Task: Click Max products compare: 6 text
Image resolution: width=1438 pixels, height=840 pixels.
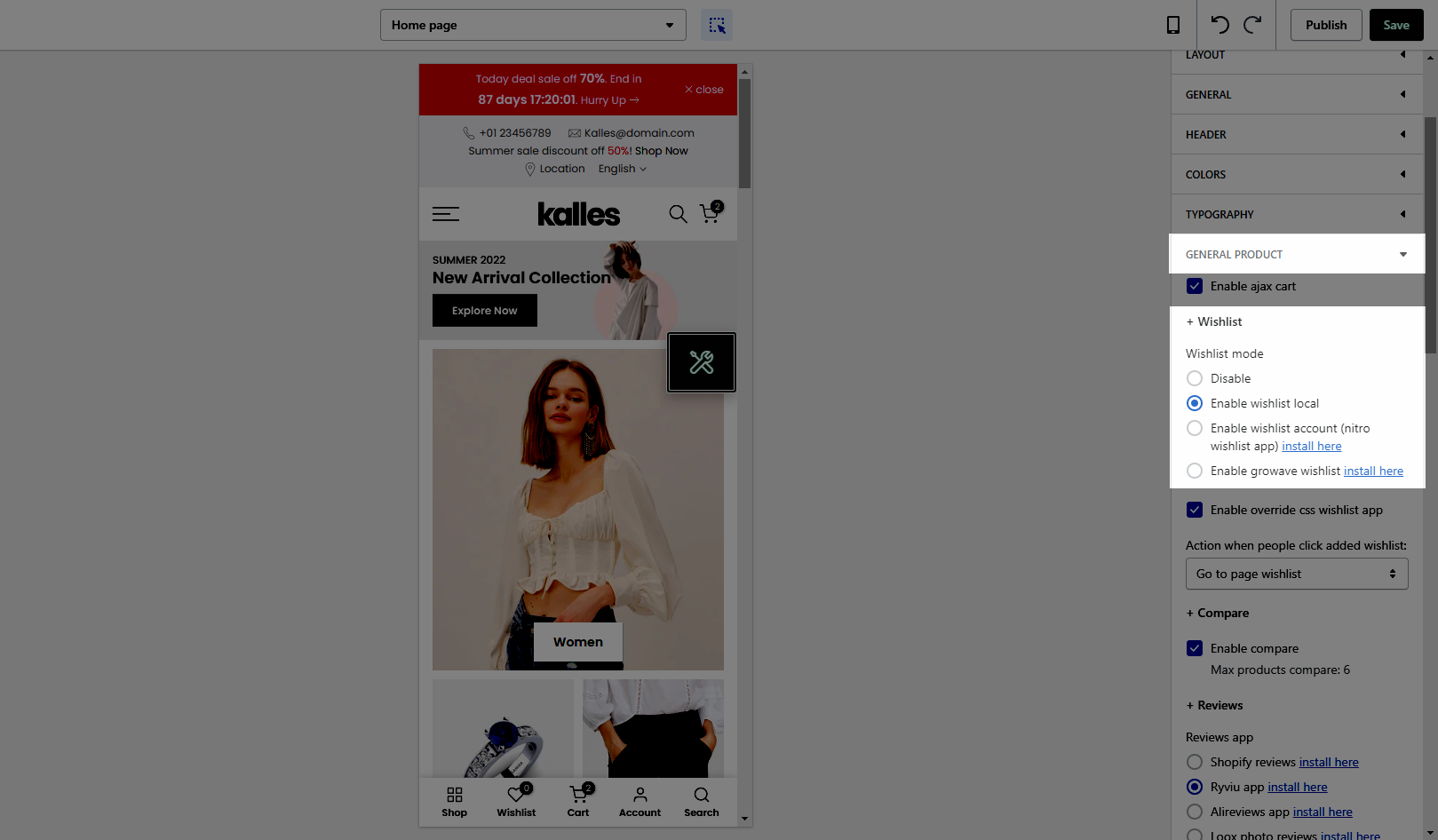Action: [x=1280, y=670]
